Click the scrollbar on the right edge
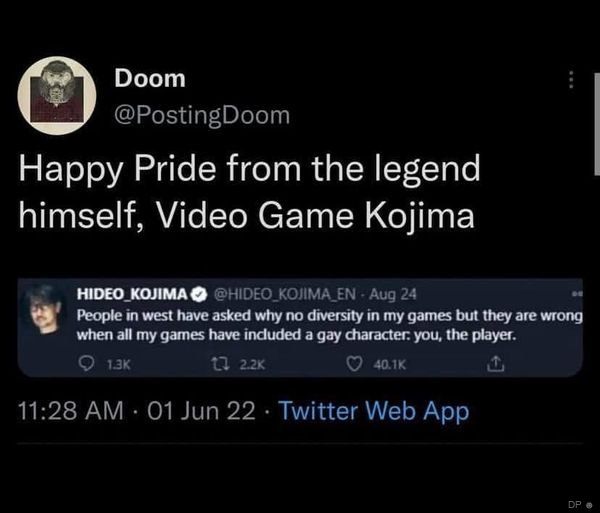The image size is (600, 513). [x=596, y=120]
